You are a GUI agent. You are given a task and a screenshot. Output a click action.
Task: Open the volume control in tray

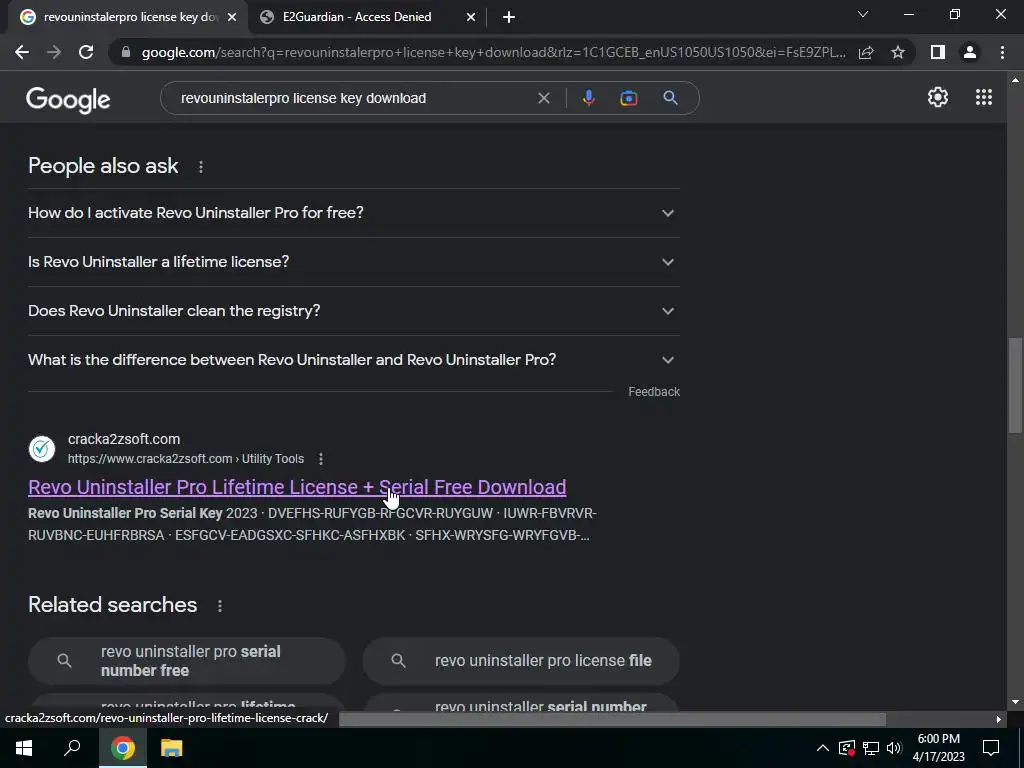[894, 748]
